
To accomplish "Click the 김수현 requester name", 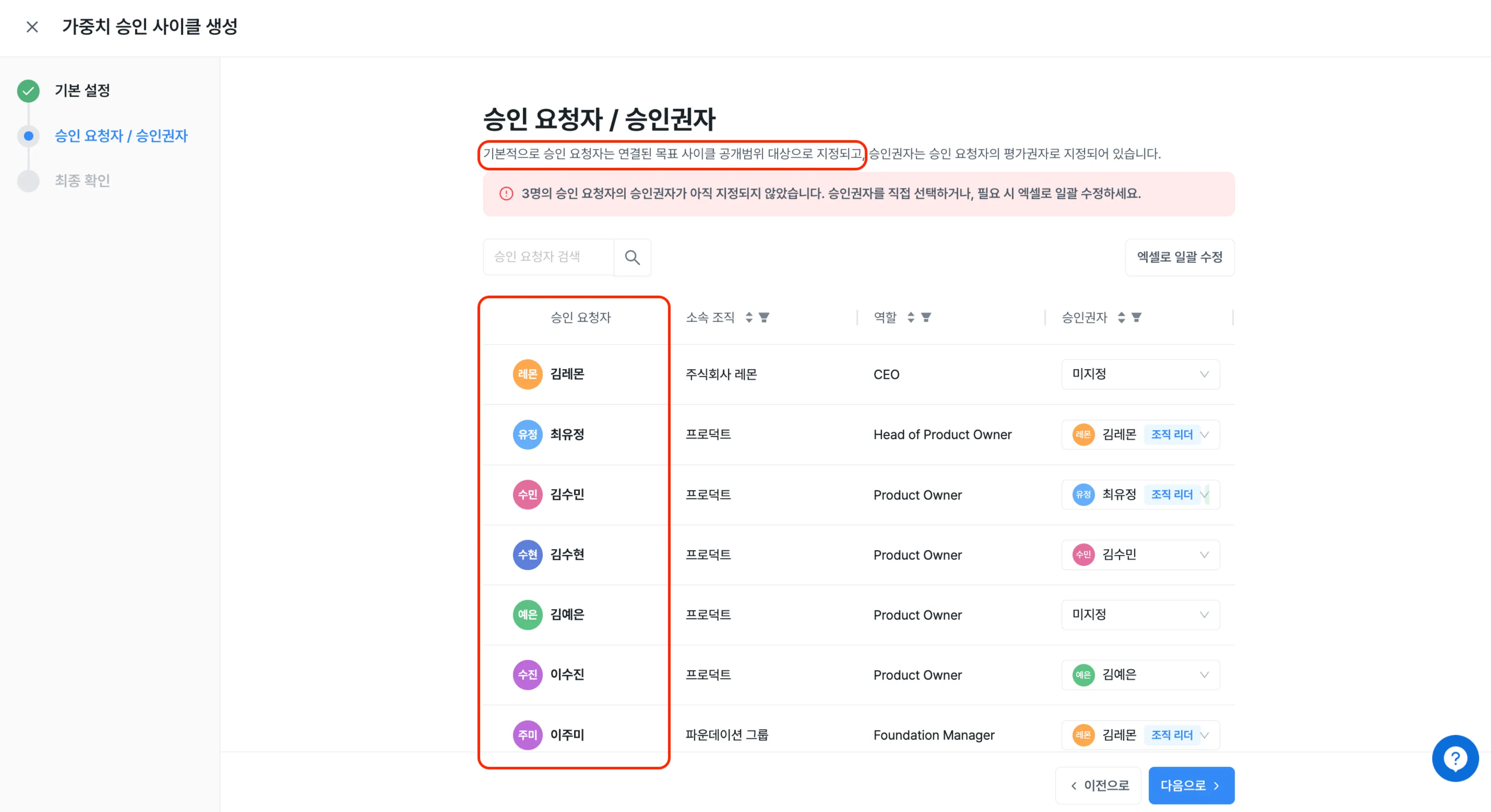I will click(567, 554).
